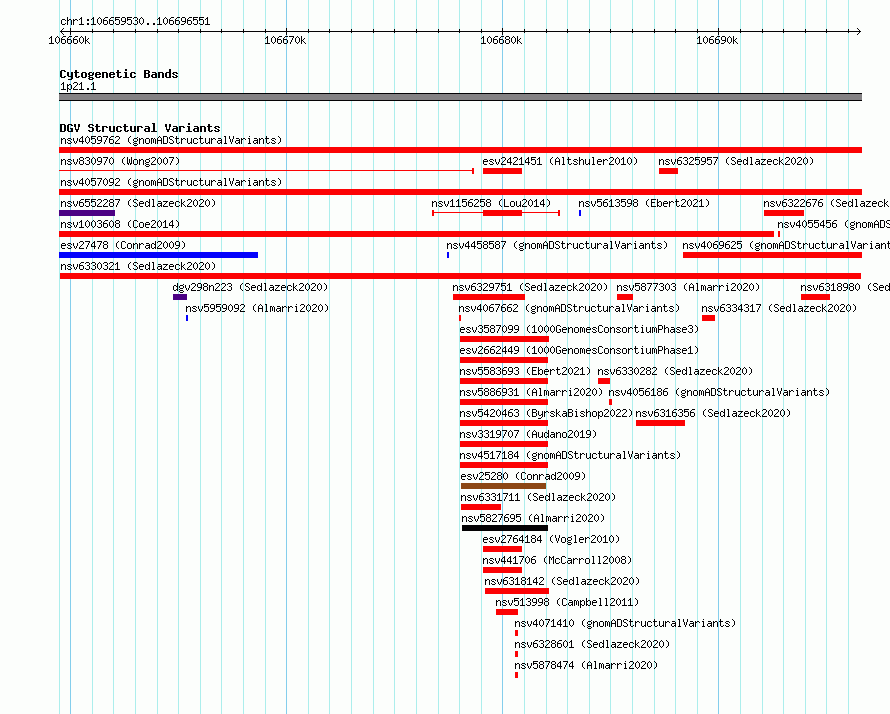This screenshot has height=714, width=890.
Task: Click the 106690k ruler position label
Action: [x=717, y=40]
